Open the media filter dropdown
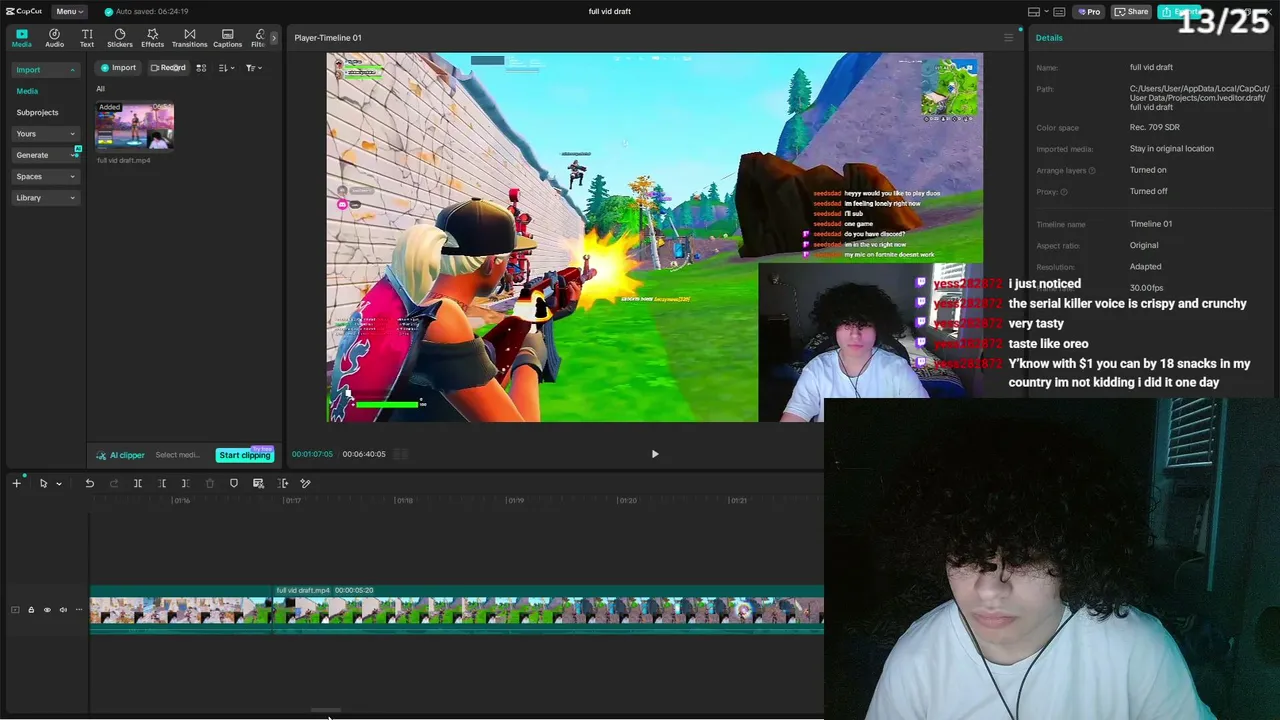 click(x=254, y=68)
